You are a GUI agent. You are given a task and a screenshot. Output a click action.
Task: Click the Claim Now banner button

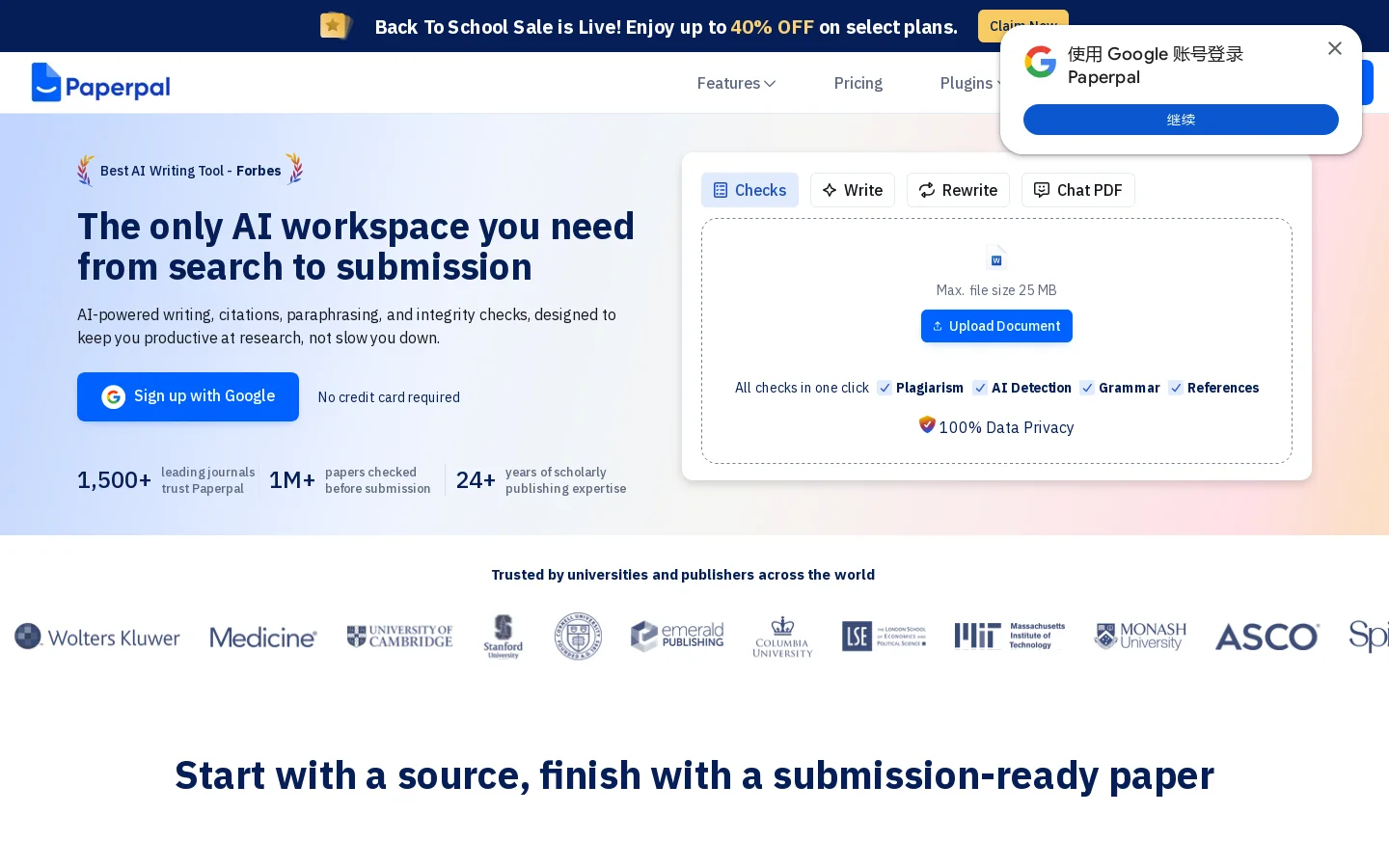coord(1023,26)
